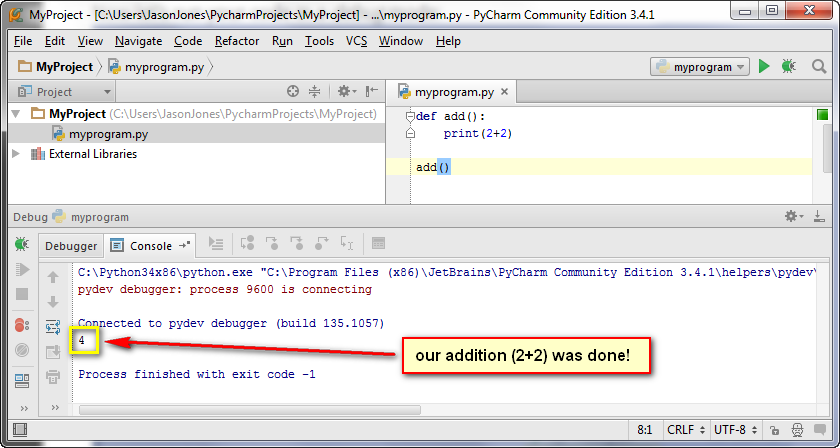Image resolution: width=840 pixels, height=448 pixels.
Task: Click the Step Into icon
Action: pos(272,244)
